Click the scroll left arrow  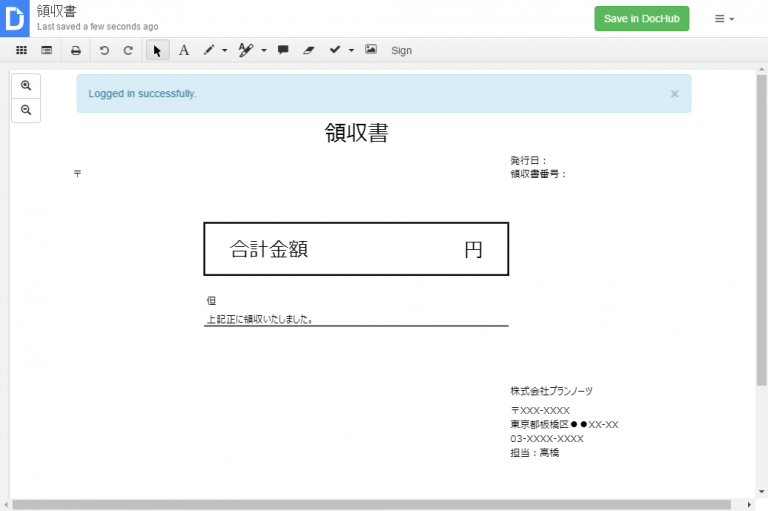click(x=5, y=505)
